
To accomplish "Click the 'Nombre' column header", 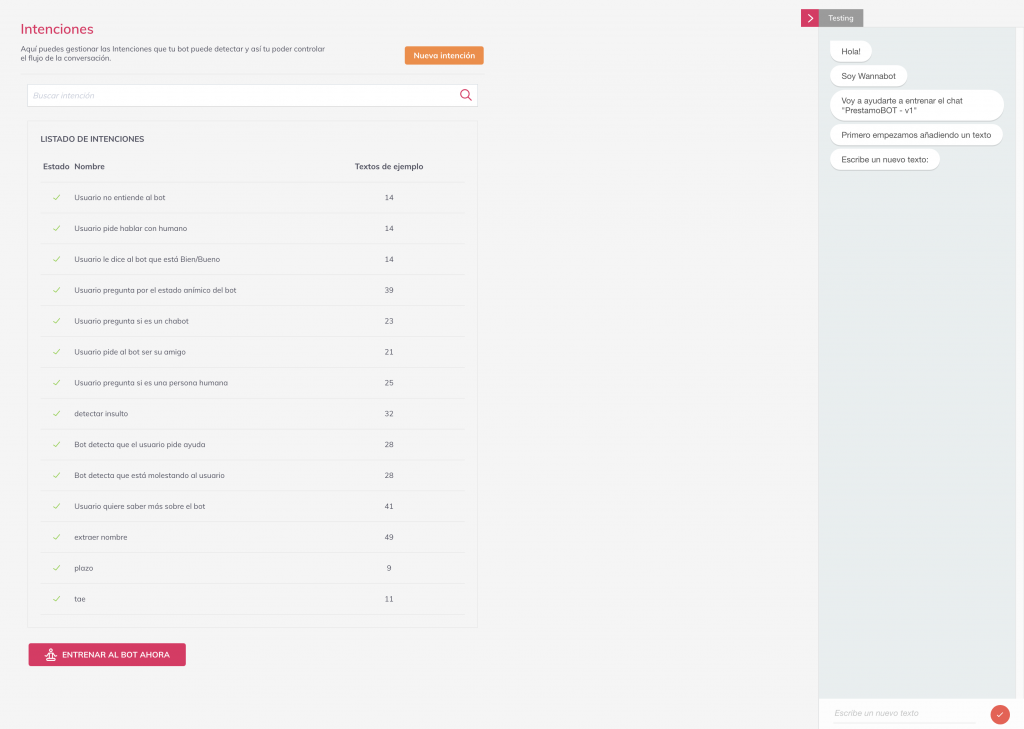I will pos(89,166).
